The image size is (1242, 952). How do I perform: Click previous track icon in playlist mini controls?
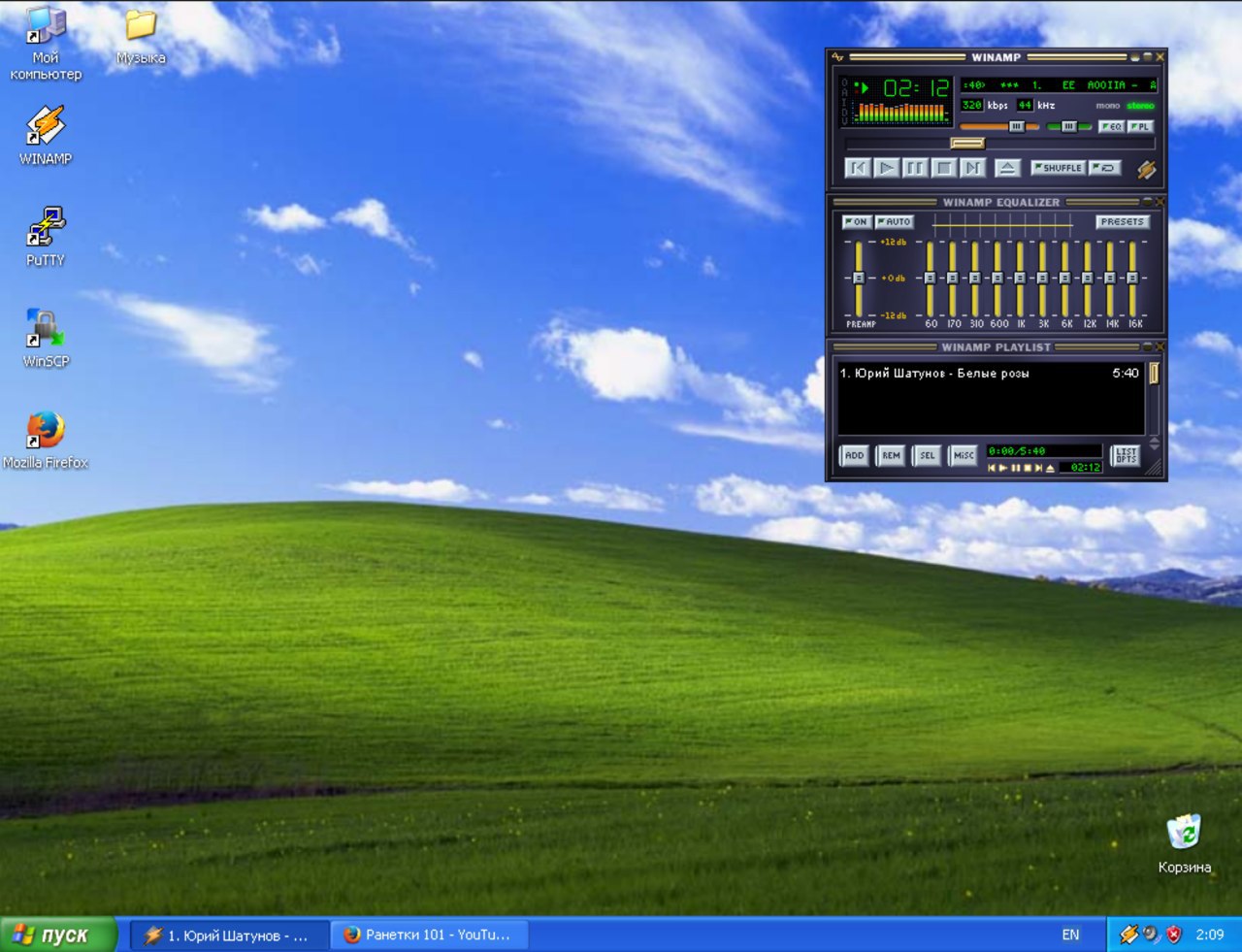point(992,468)
